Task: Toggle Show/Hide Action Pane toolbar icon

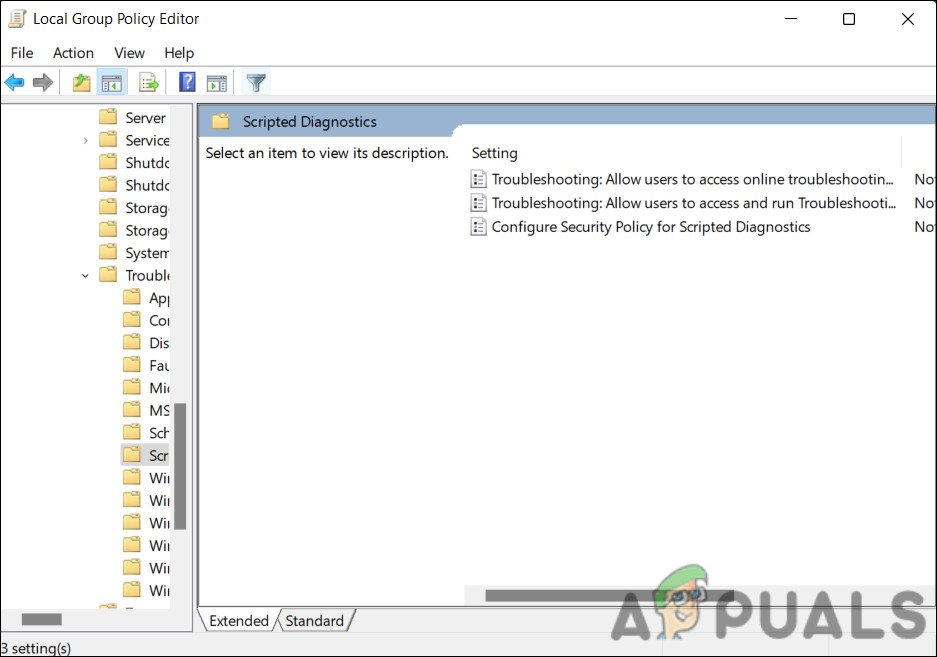Action: click(x=216, y=83)
